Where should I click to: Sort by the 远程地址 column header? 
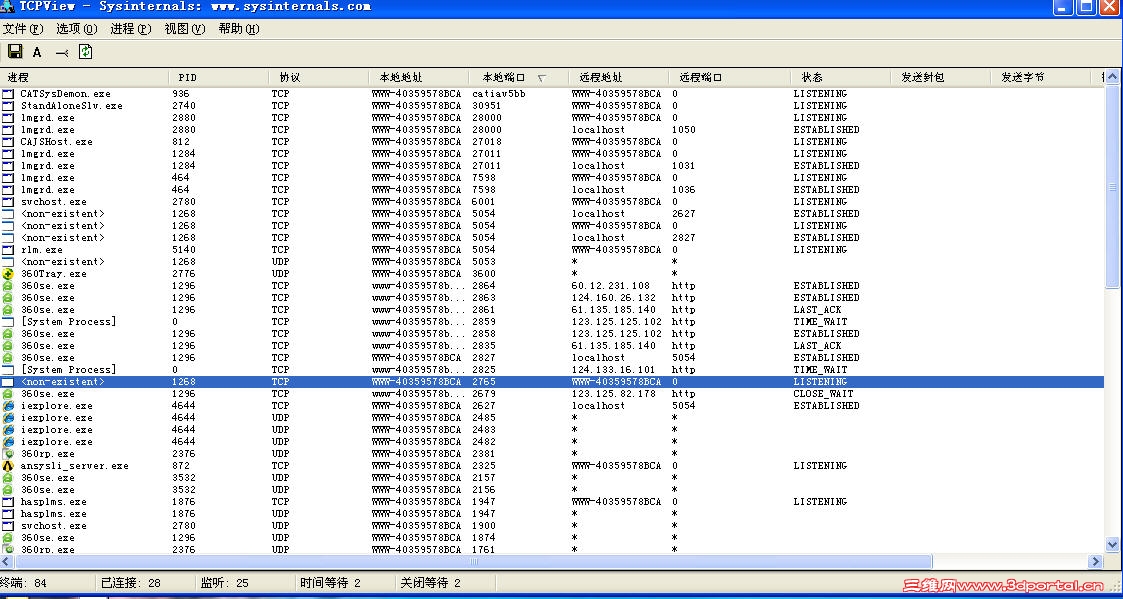[619, 77]
